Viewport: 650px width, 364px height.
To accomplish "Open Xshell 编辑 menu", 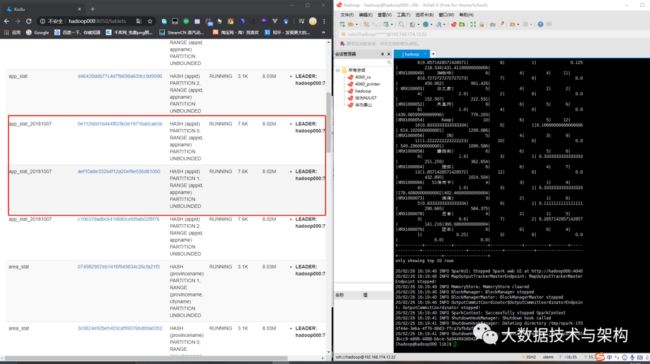I will point(365,15).
